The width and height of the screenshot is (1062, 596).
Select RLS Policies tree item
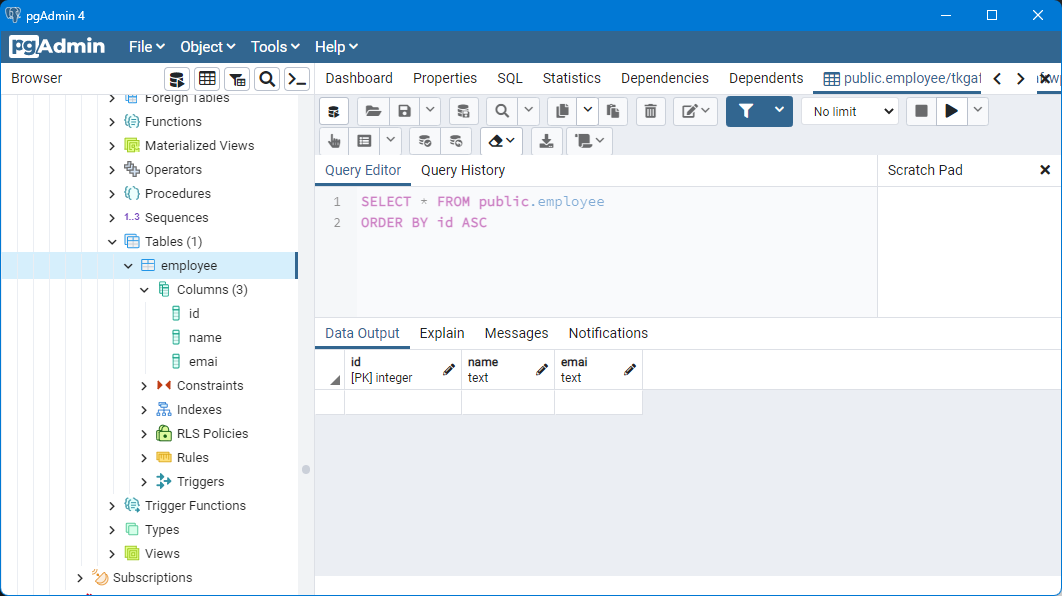[x=213, y=434]
